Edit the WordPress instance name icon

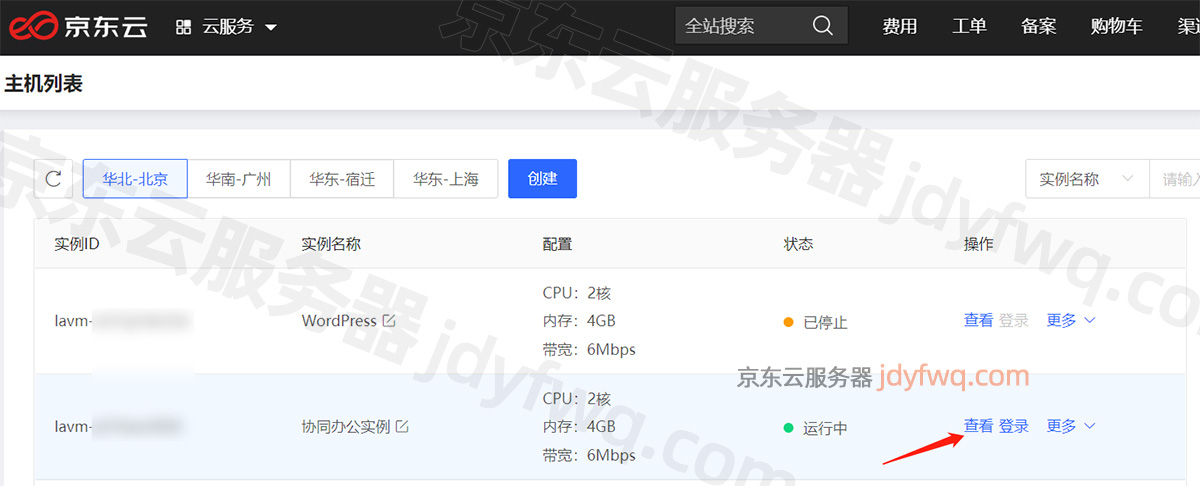click(x=389, y=321)
